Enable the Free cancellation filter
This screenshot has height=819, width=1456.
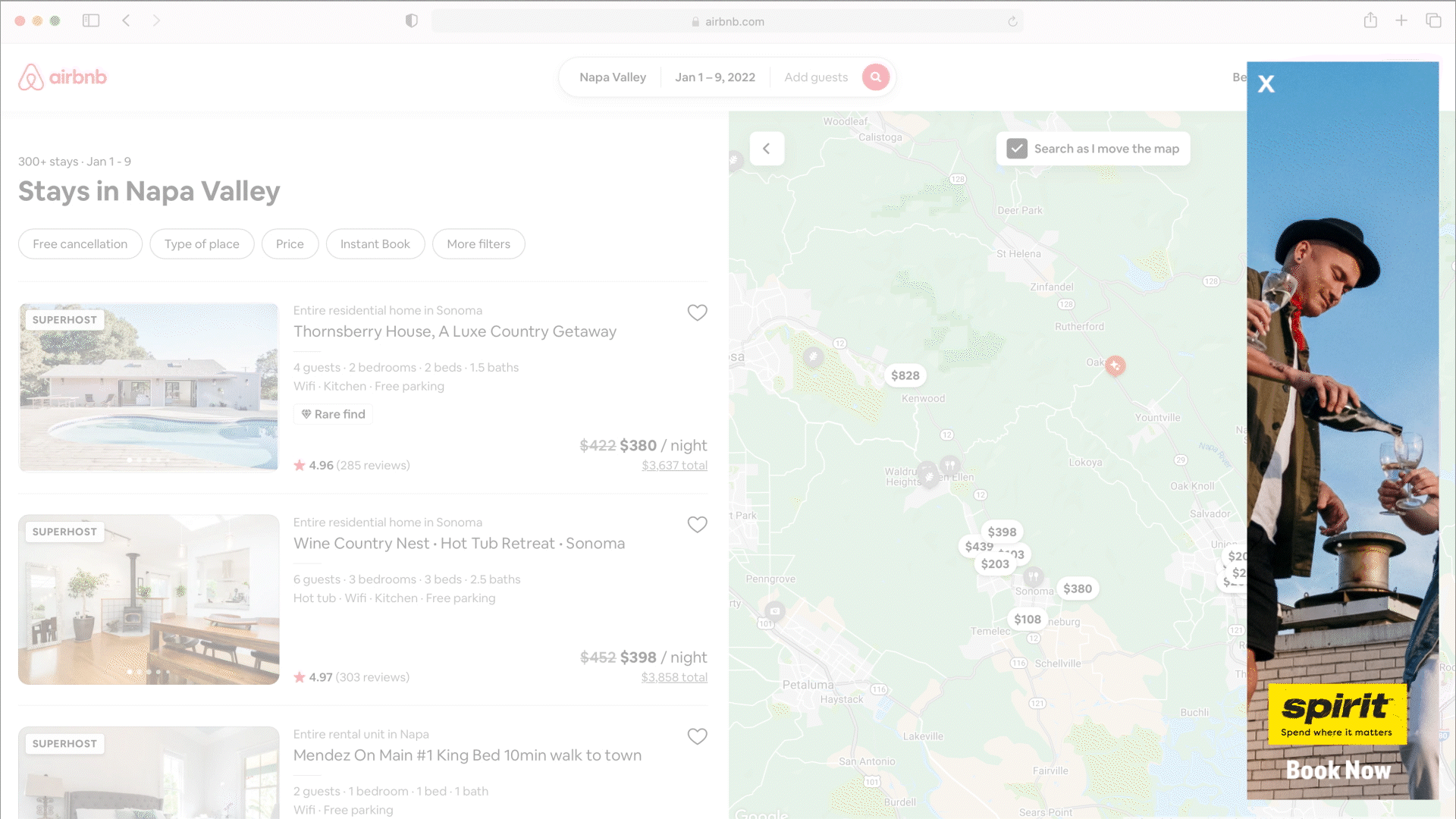tap(80, 244)
